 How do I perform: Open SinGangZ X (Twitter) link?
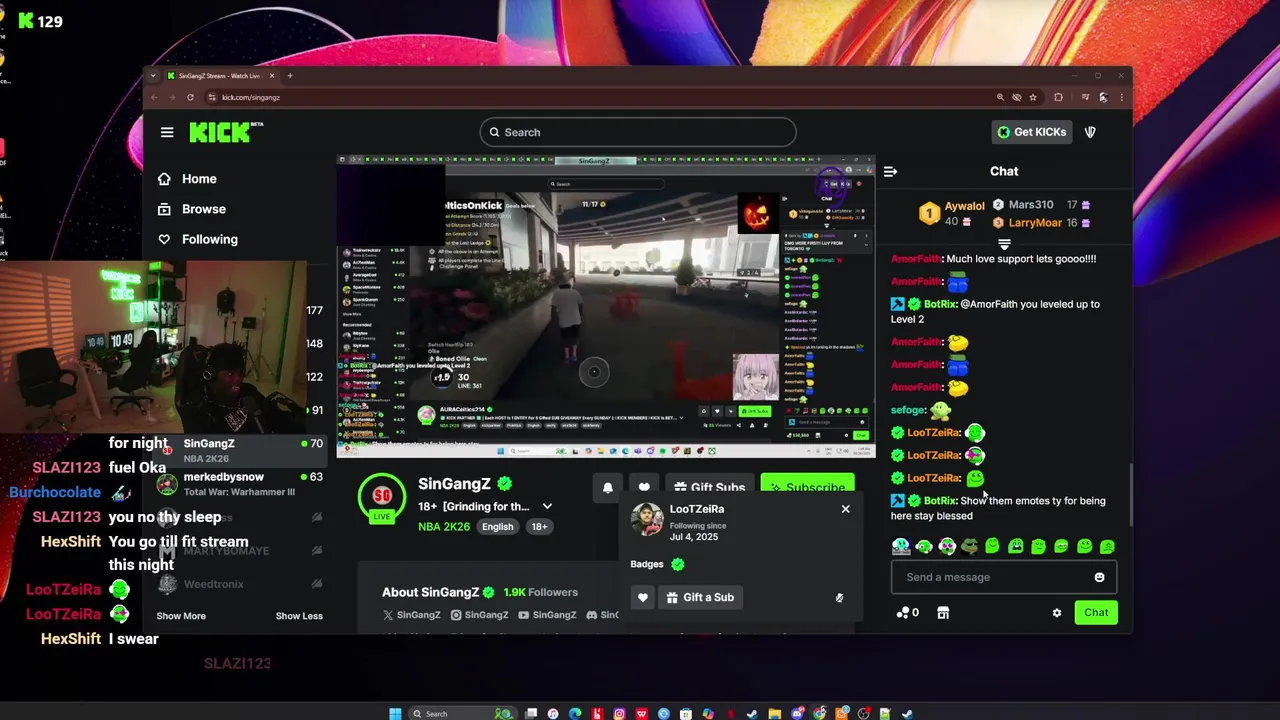(411, 615)
